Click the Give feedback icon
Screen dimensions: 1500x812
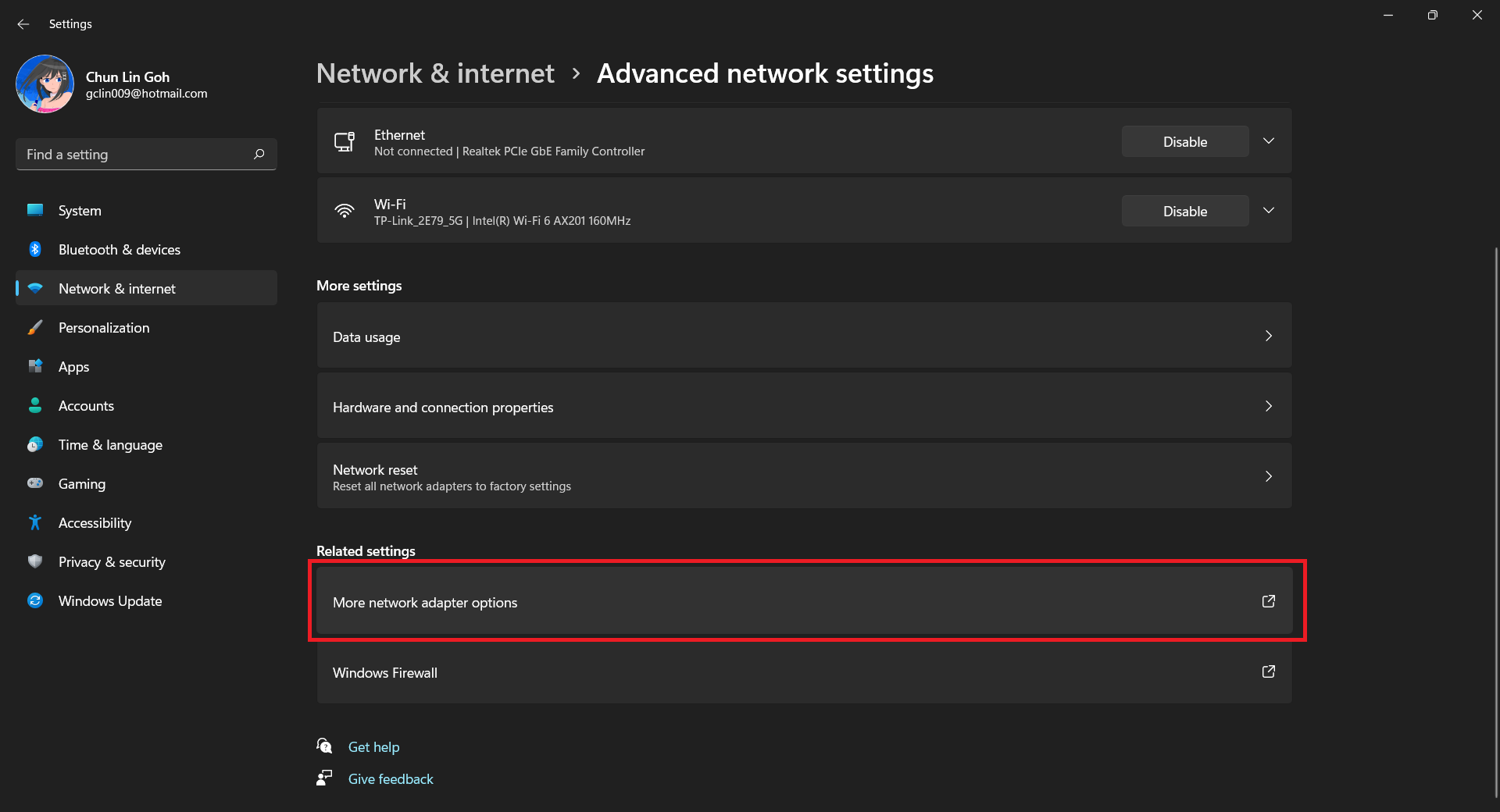324,778
